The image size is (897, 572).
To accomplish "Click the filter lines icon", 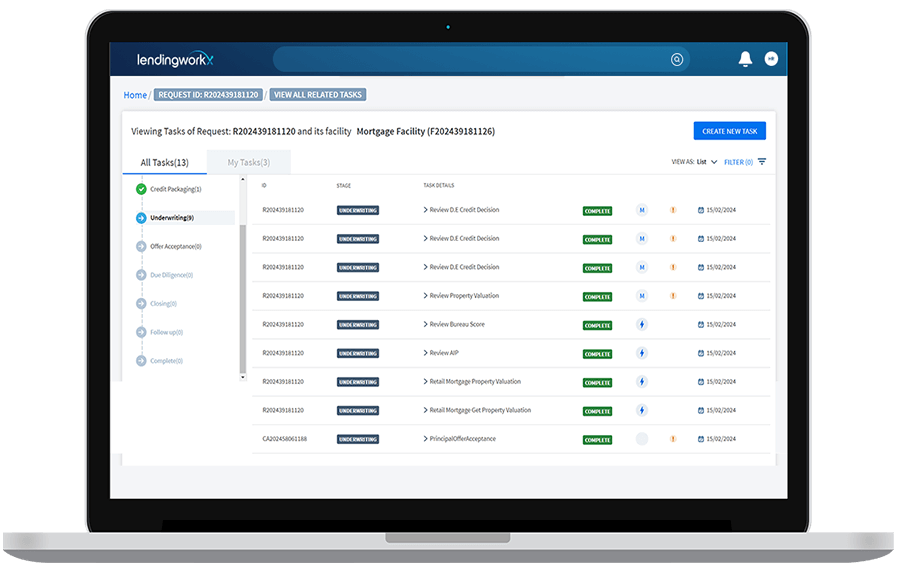I will click(x=762, y=162).
